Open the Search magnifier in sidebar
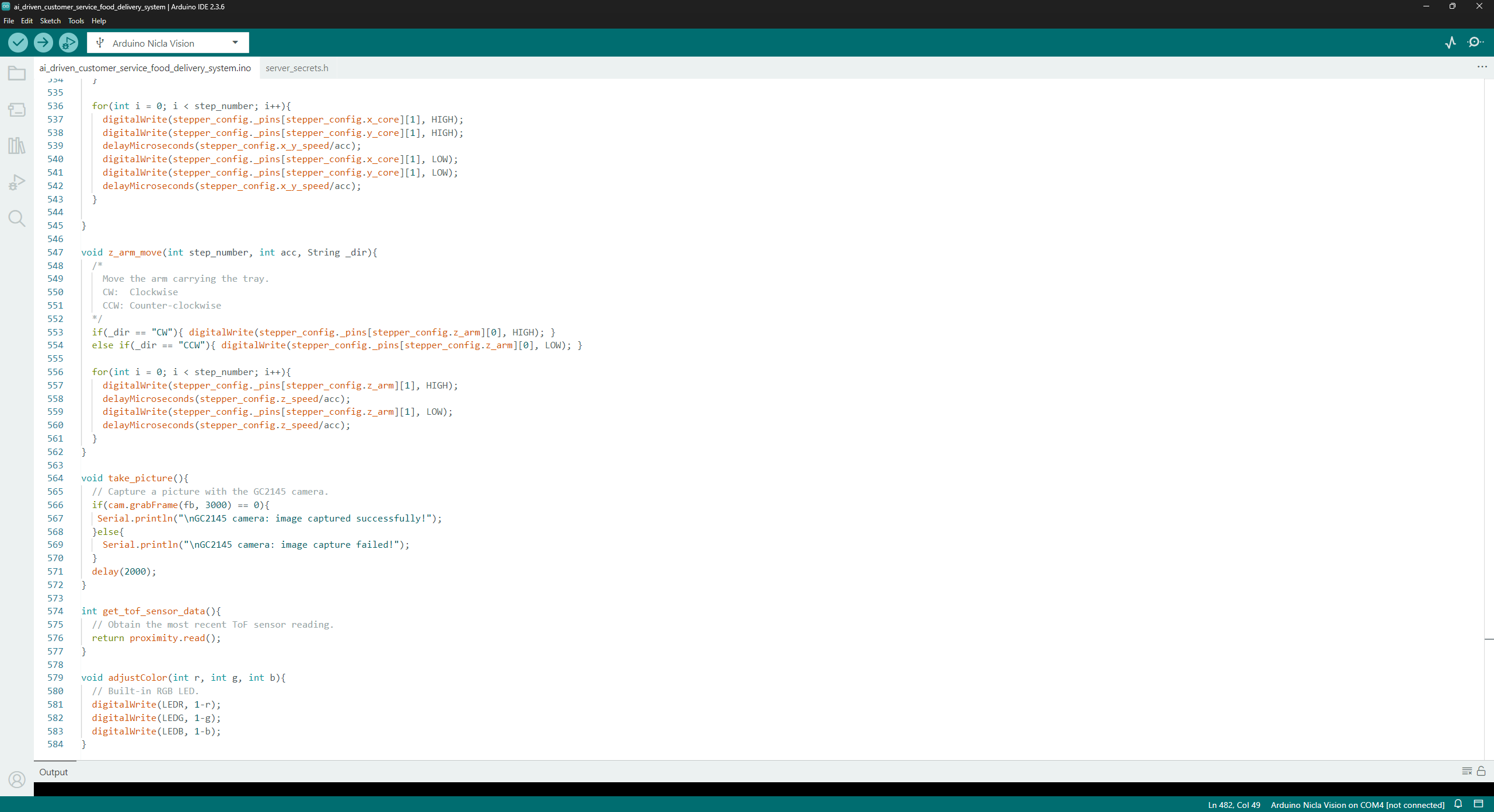Viewport: 1494px width, 812px height. point(17,218)
